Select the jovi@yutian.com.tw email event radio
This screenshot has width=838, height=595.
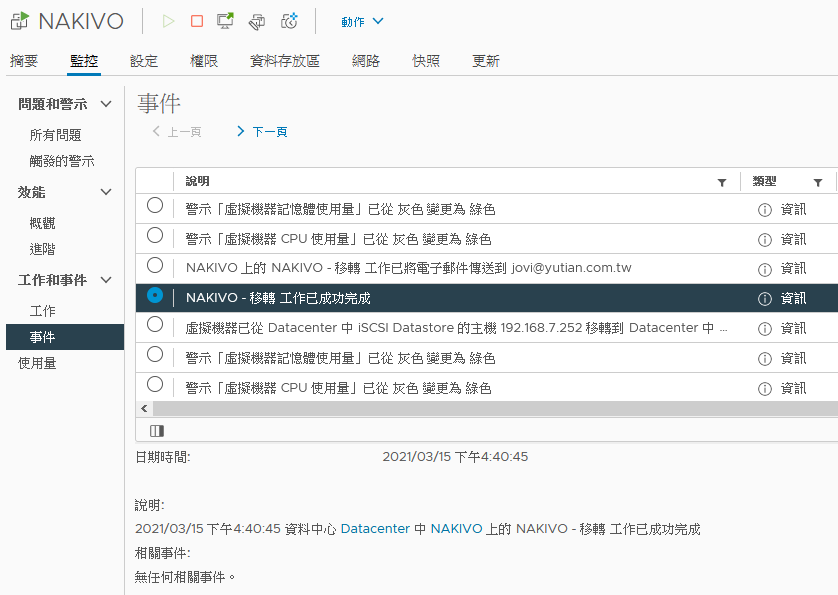pos(155,265)
